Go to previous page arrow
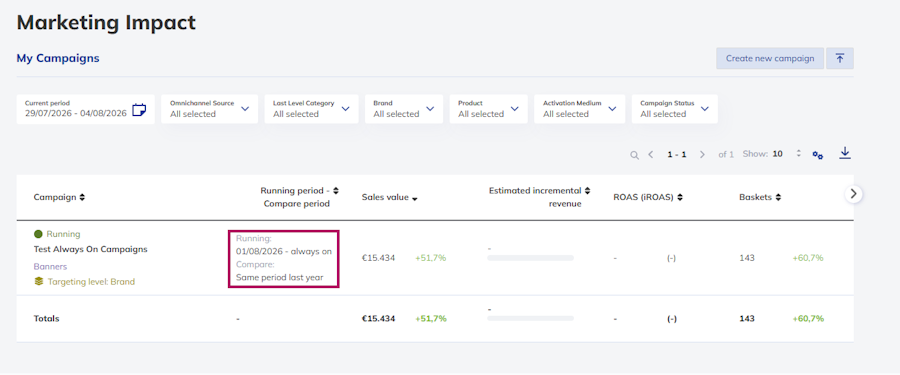Viewport: 900px width, 375px height. [x=651, y=154]
